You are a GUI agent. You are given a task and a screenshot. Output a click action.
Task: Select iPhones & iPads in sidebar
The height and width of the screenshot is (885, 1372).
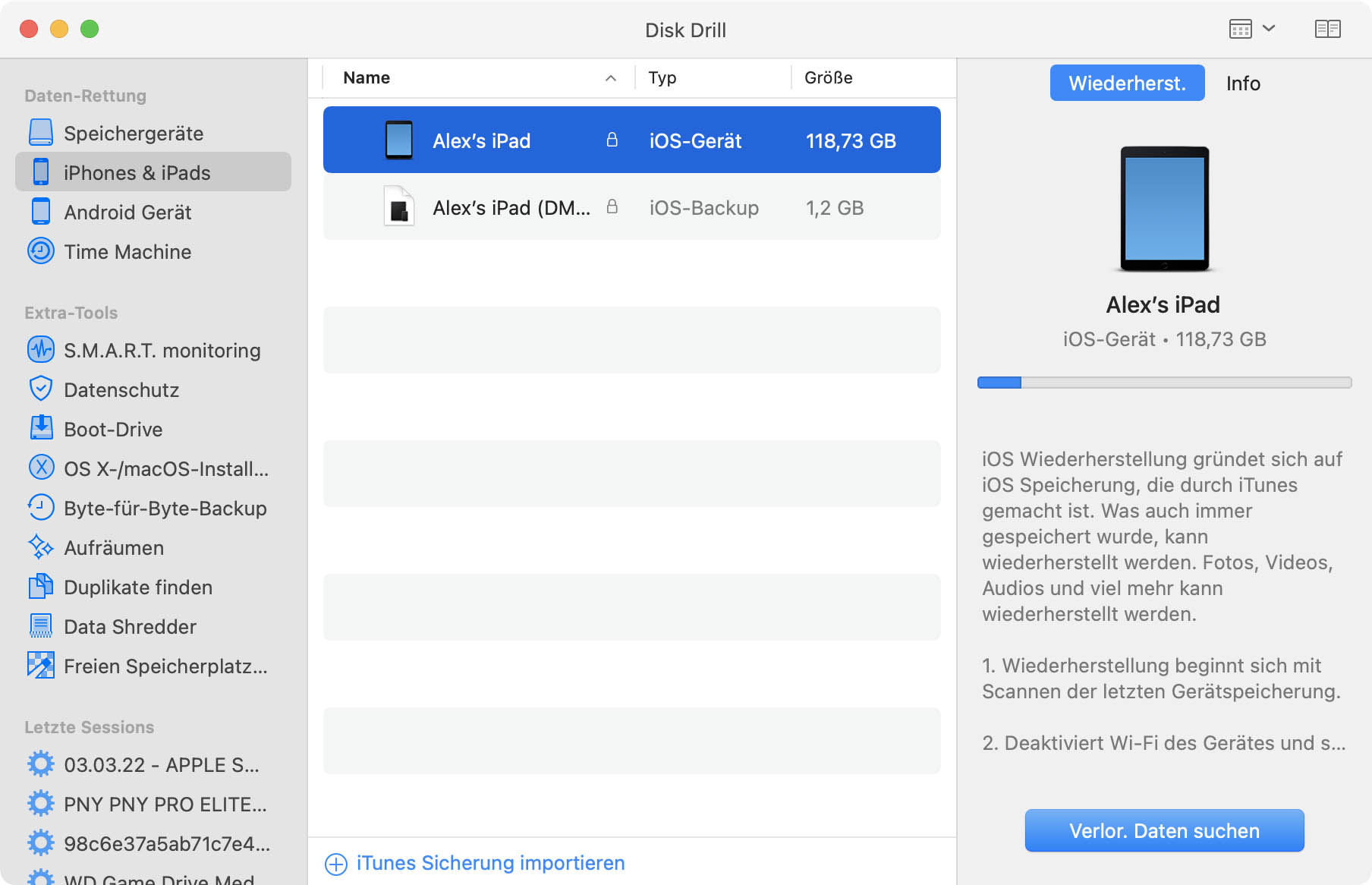[153, 172]
